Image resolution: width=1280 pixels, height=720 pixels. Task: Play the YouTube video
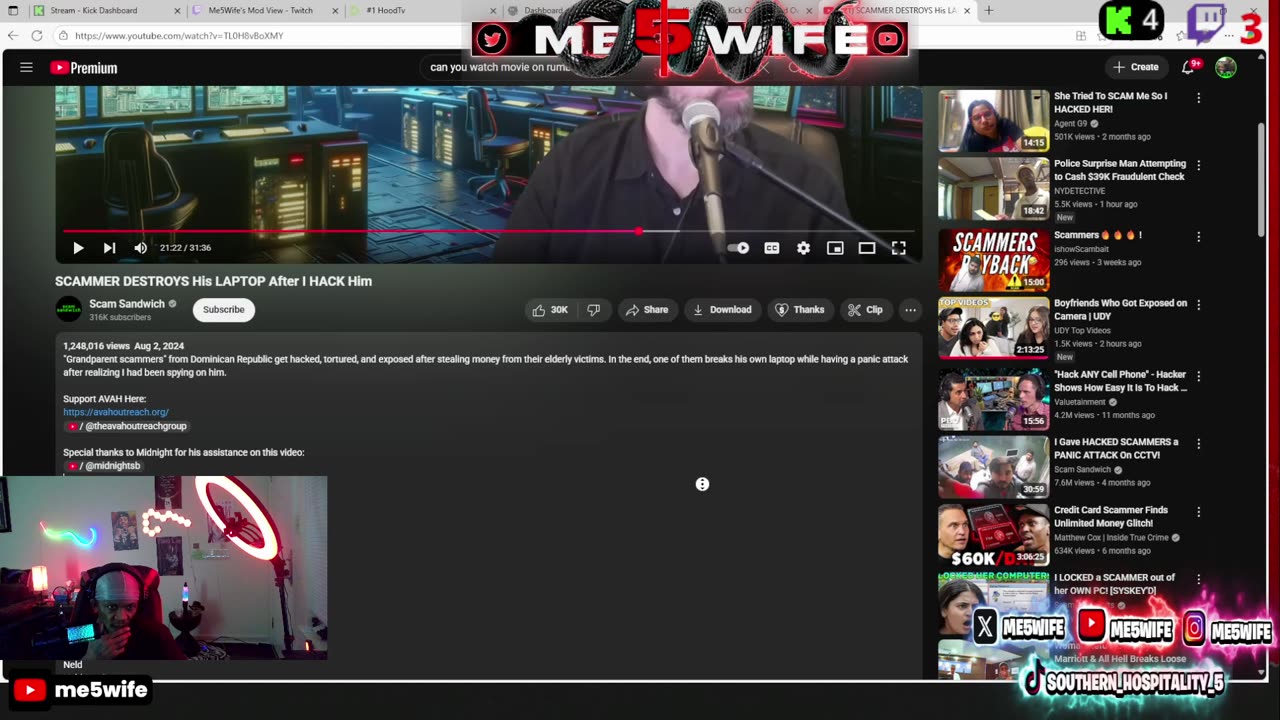[78, 248]
